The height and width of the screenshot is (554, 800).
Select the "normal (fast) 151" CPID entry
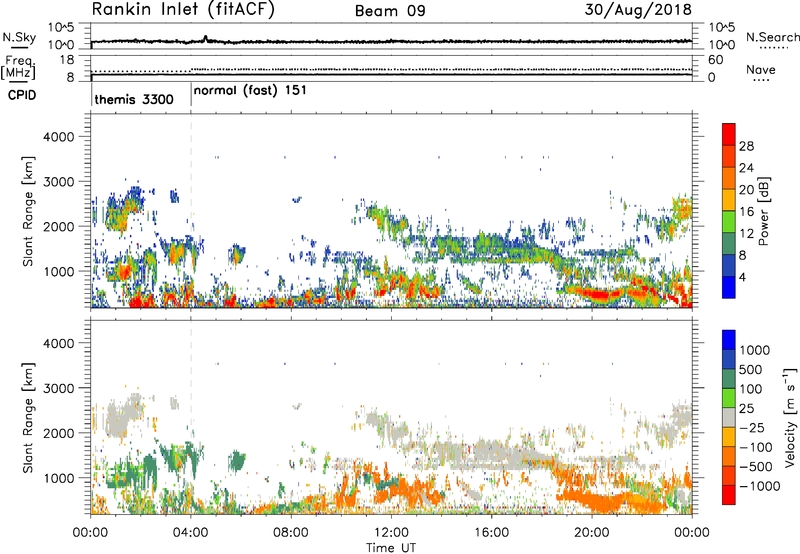coord(250,91)
